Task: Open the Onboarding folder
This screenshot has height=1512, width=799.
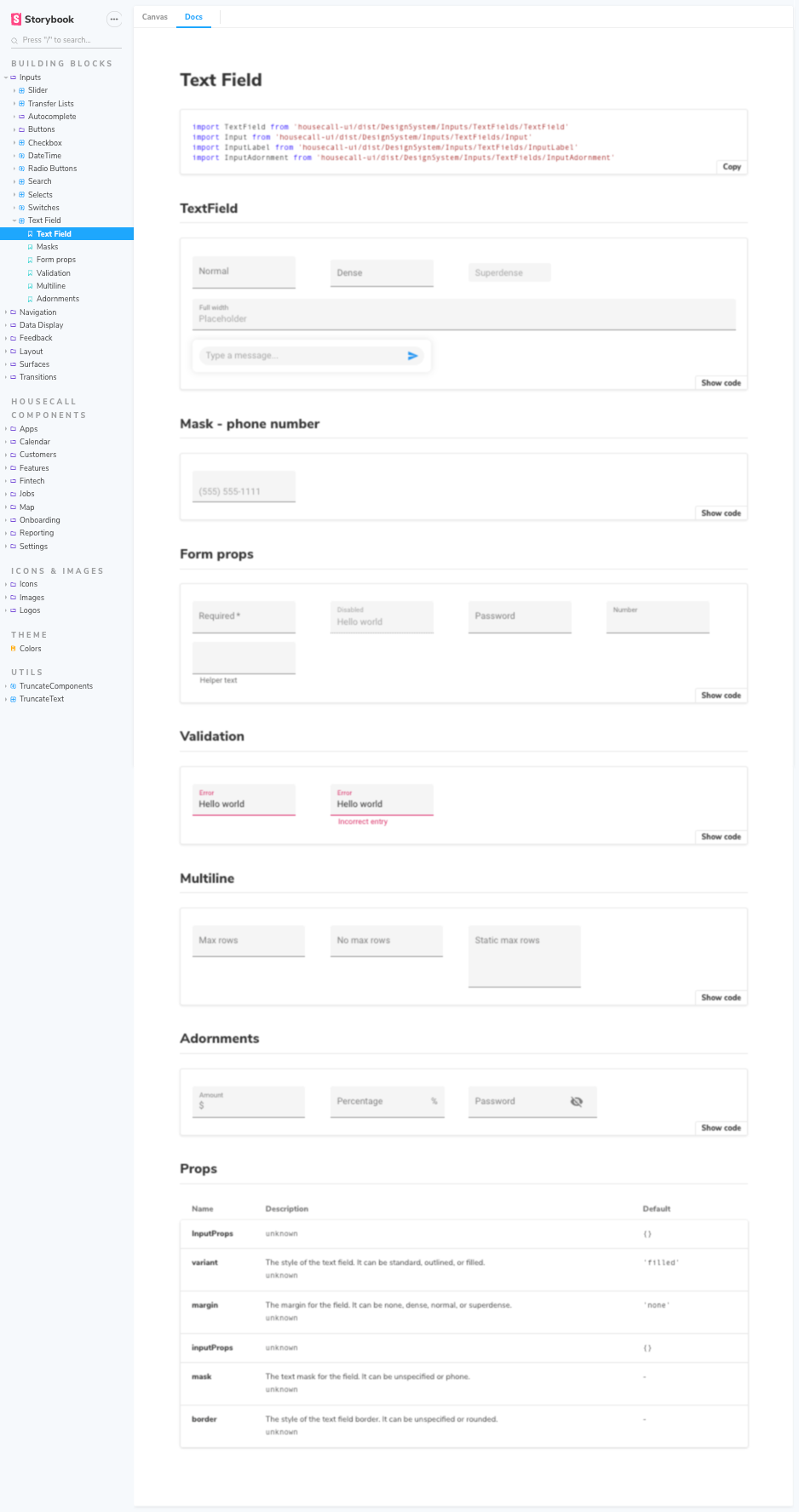Action: (x=39, y=520)
